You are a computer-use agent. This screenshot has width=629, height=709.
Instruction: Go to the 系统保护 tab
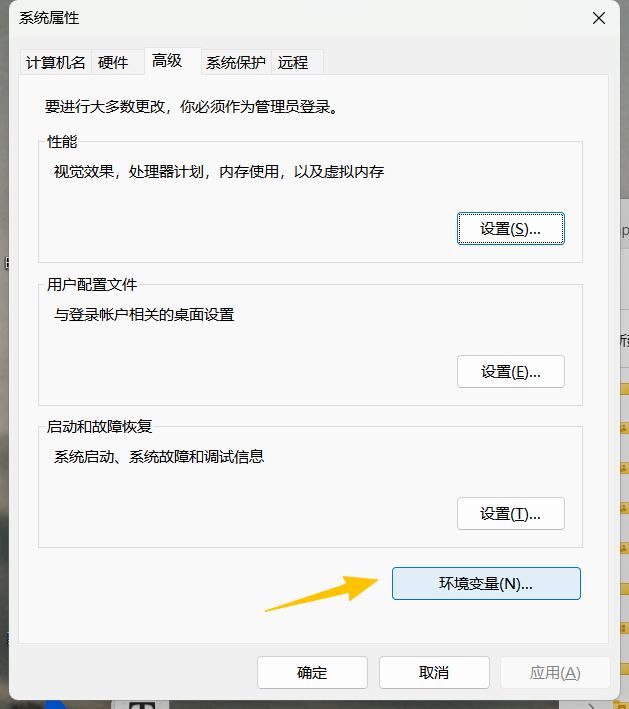coord(236,62)
